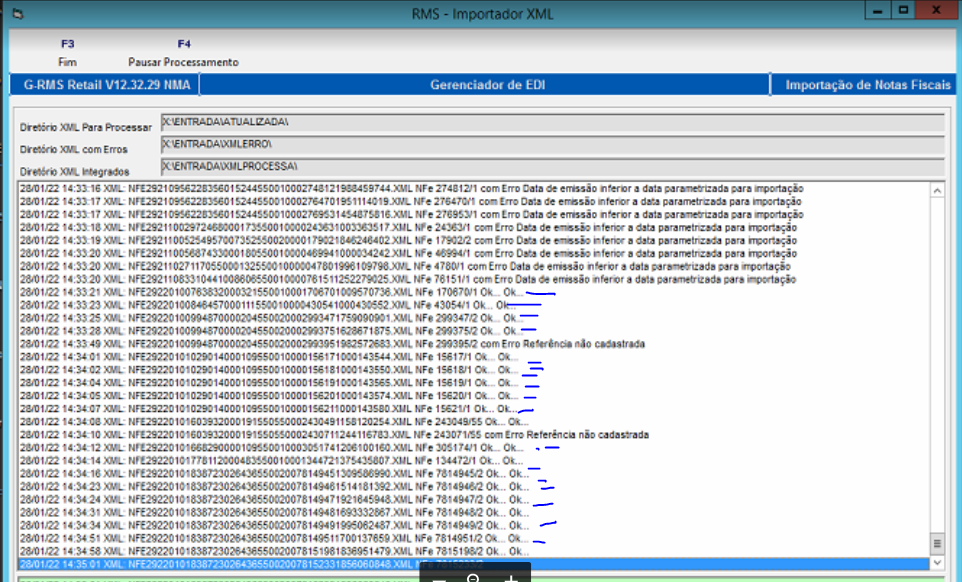Click the Gerenciador de EDI header
The image size is (962, 582).
click(x=485, y=85)
